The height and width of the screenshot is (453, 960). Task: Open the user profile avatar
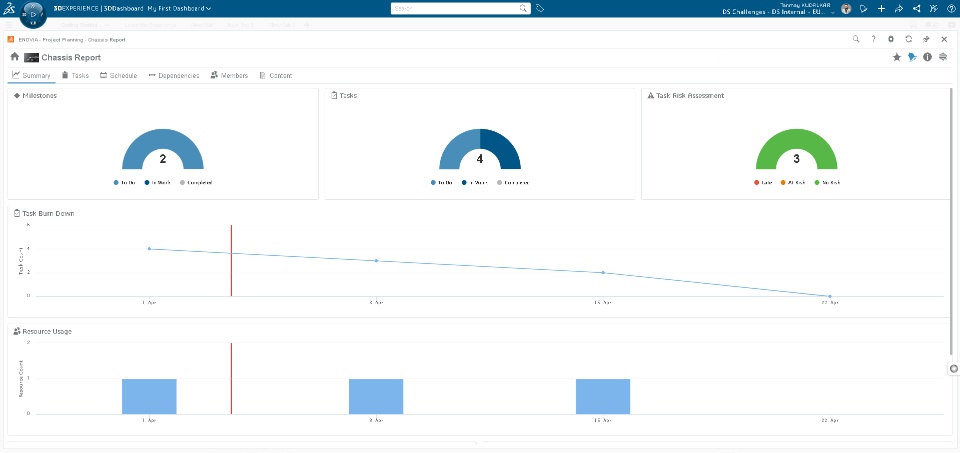pyautogui.click(x=846, y=9)
